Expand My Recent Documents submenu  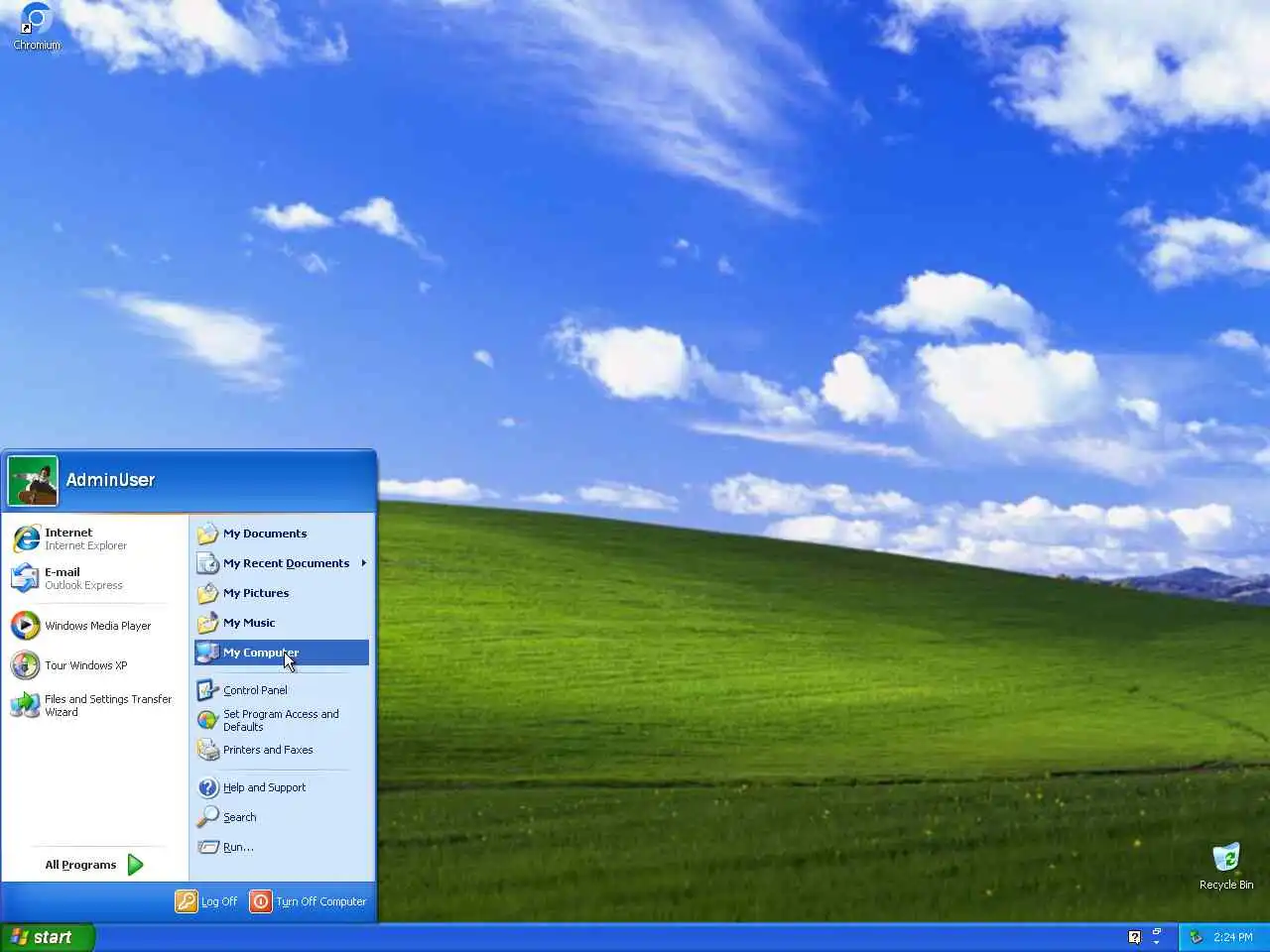point(282,563)
